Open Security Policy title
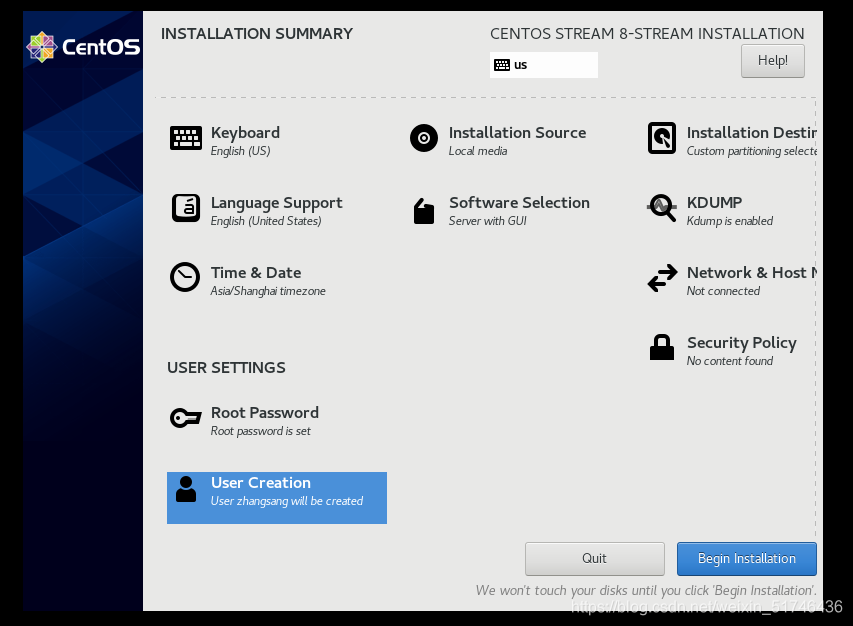The height and width of the screenshot is (626, 853). (741, 343)
